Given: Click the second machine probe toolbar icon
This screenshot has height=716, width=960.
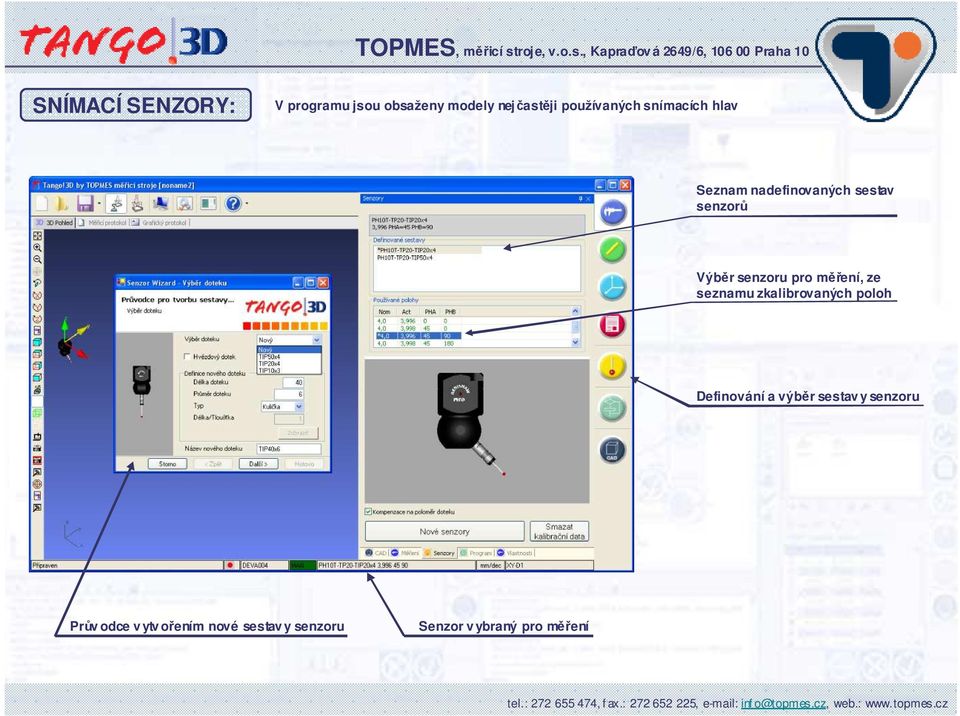Looking at the screenshot, I should click(x=137, y=203).
